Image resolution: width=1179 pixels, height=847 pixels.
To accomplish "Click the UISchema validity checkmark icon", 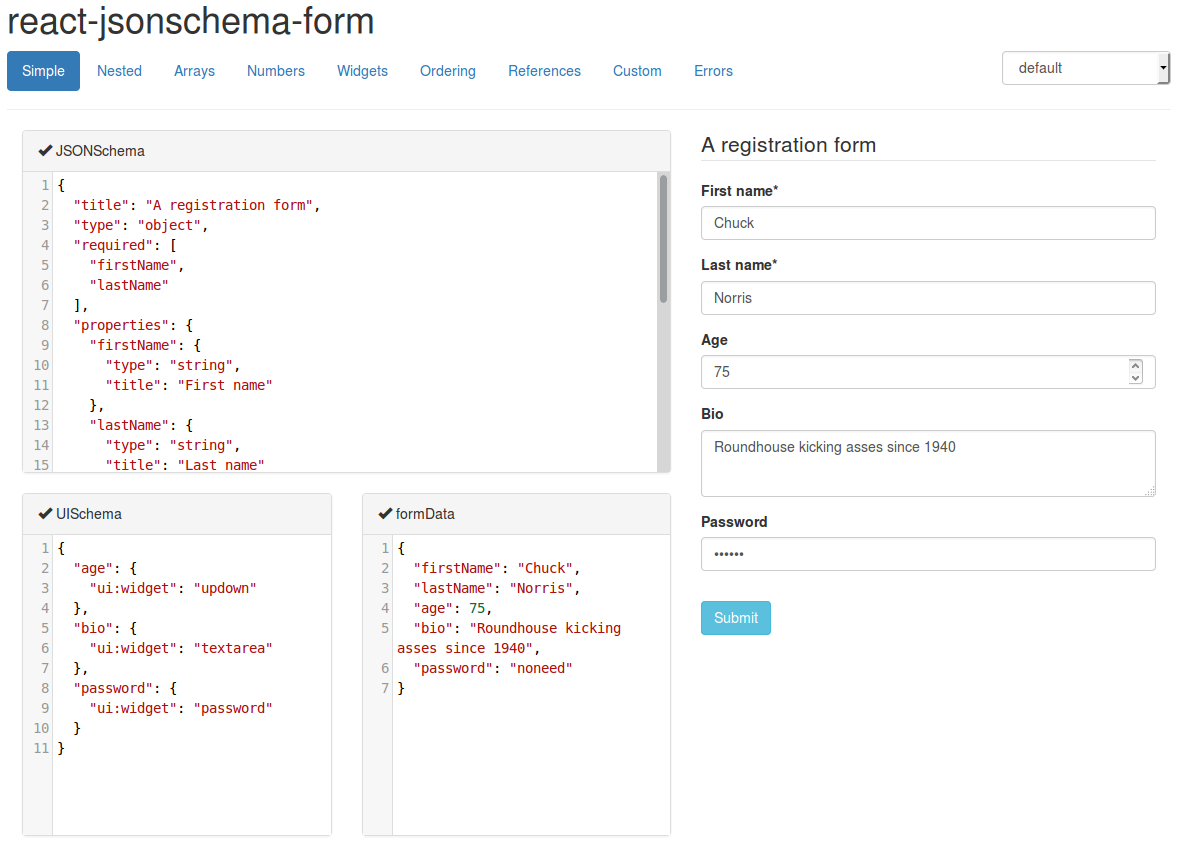I will click(x=45, y=514).
